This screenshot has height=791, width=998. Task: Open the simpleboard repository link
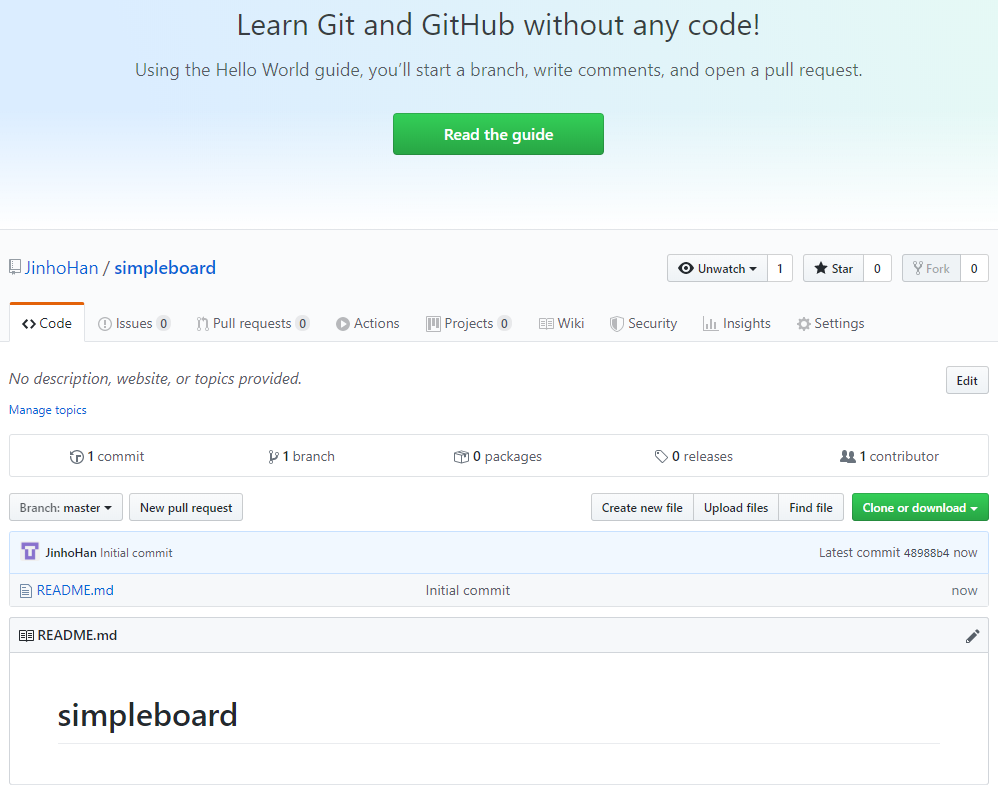[x=165, y=268]
